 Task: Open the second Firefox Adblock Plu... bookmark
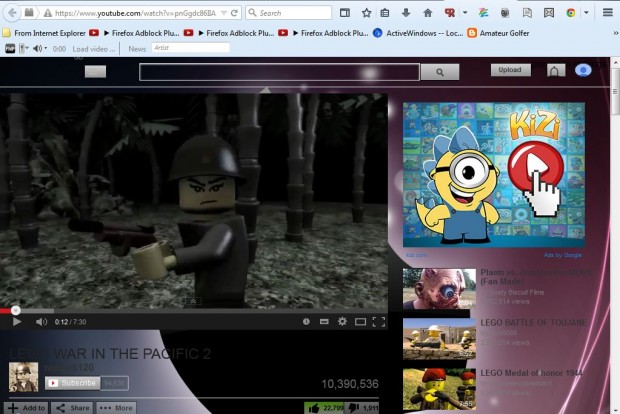pyautogui.click(x=229, y=33)
